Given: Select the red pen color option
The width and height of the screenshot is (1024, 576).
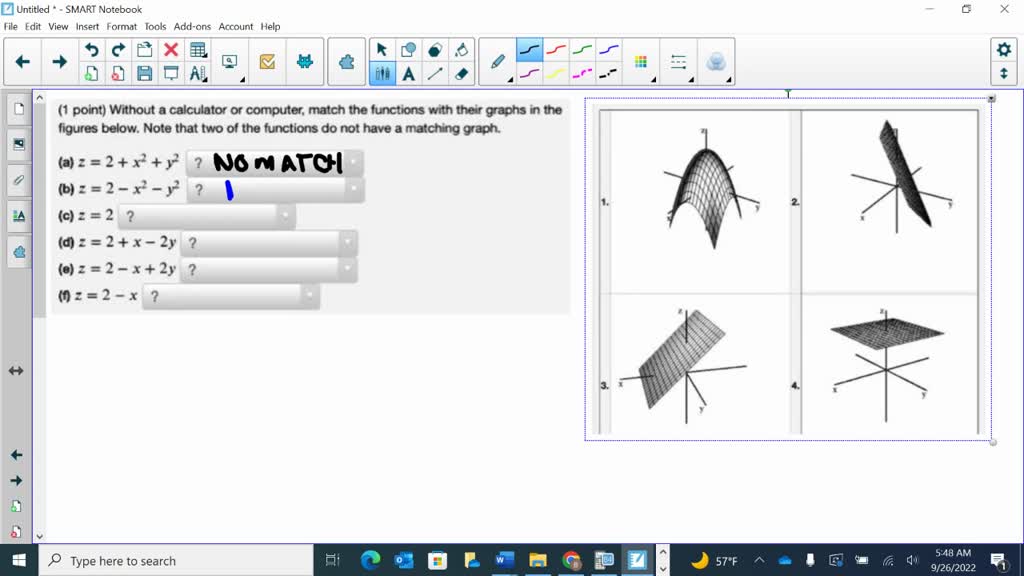Looking at the screenshot, I should [556, 47].
